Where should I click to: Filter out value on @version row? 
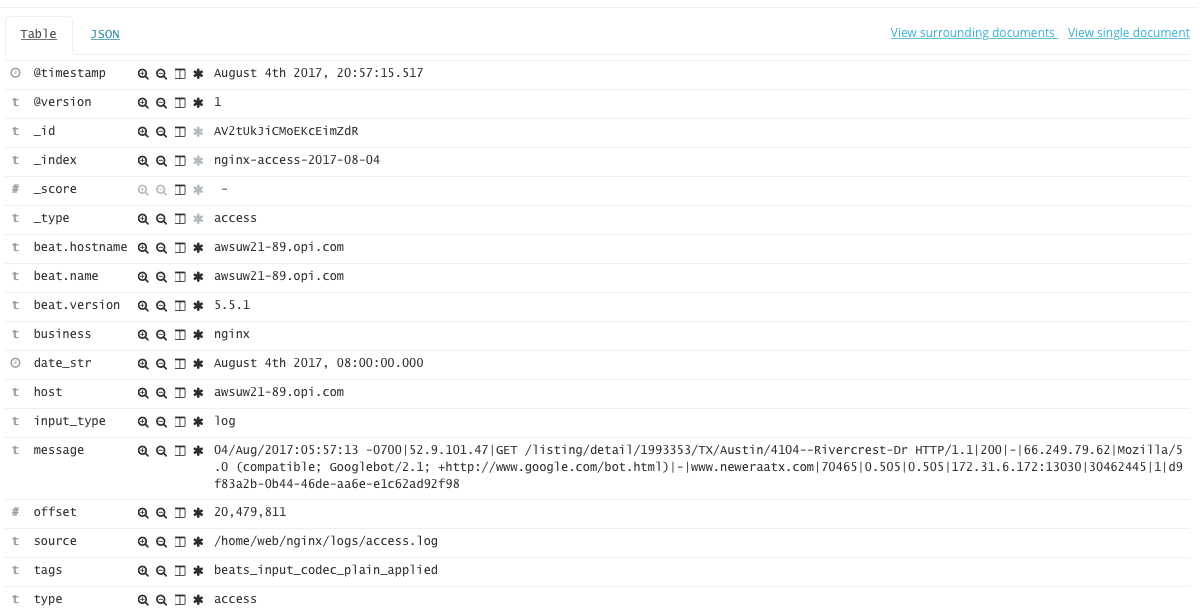(161, 103)
